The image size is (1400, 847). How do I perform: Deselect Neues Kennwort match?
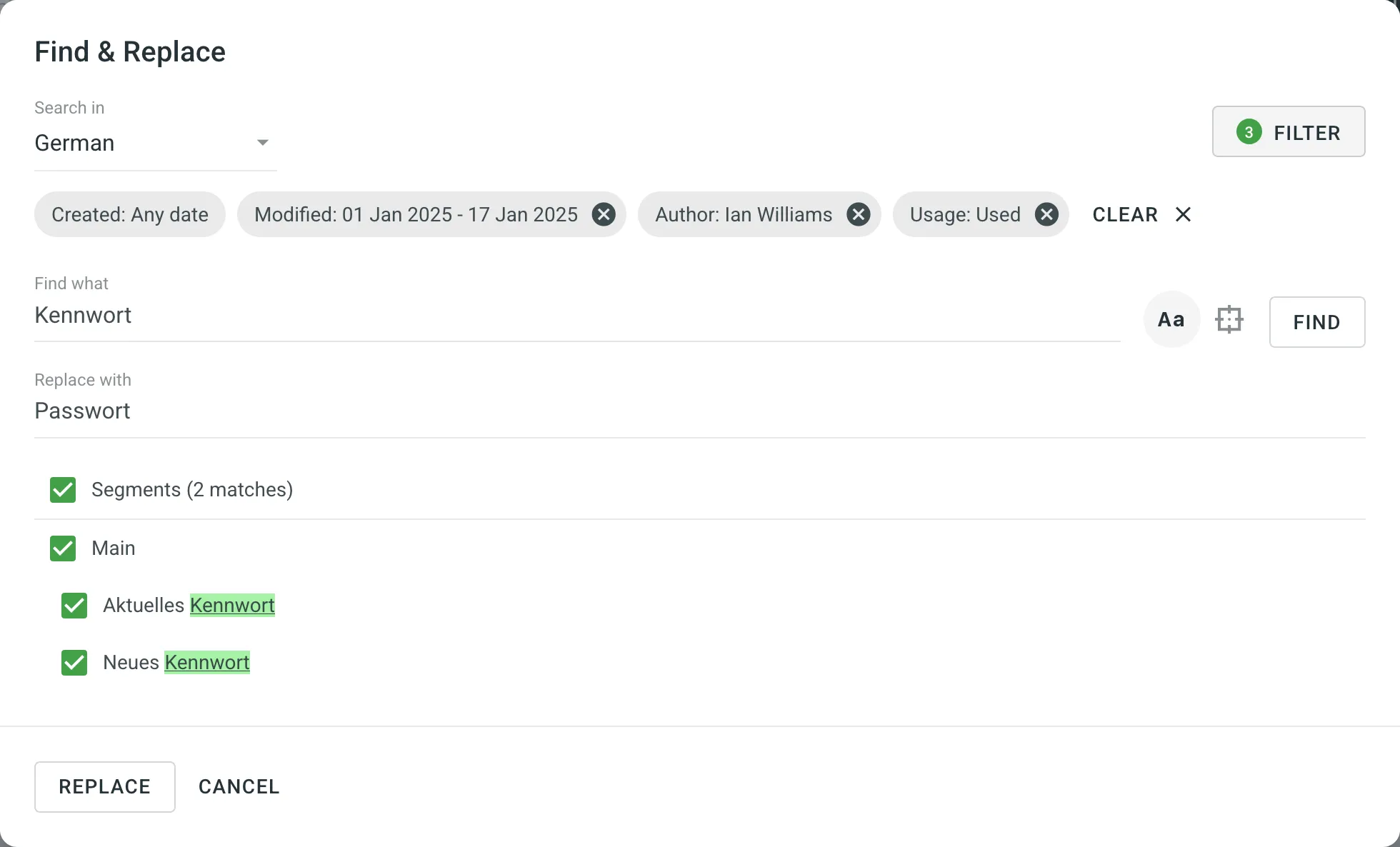click(x=74, y=663)
